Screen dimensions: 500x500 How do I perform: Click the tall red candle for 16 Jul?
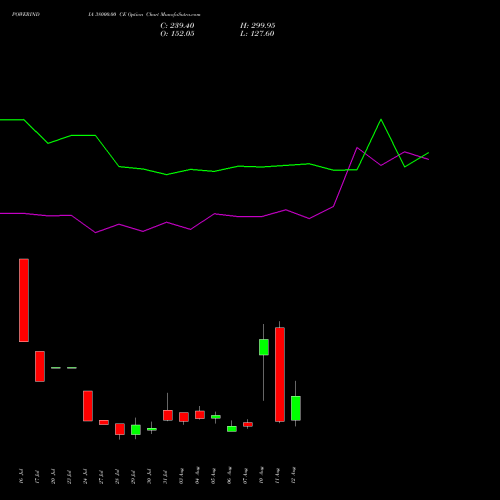pos(24,300)
